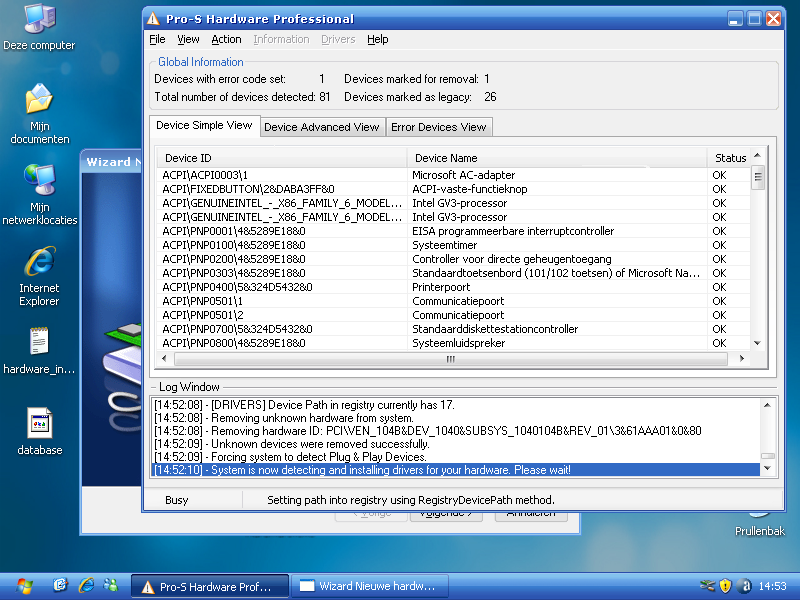This screenshot has height=600, width=800.
Task: Switch to Error Devices View tab
Action: coord(438,127)
